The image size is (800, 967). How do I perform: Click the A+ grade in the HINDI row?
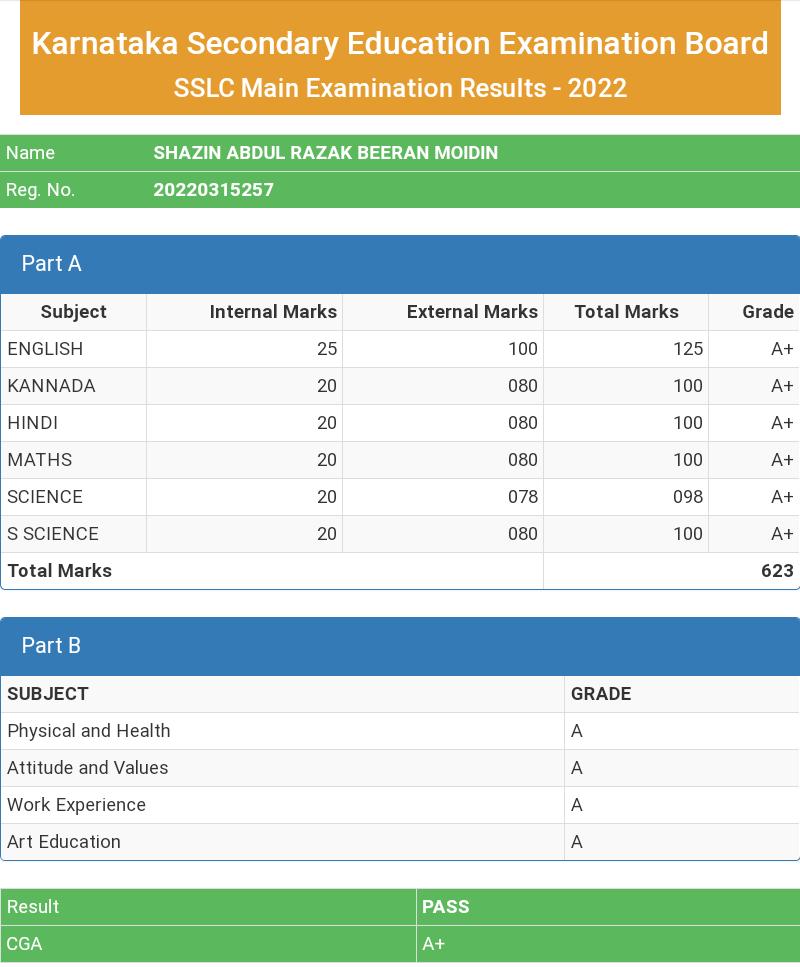(x=782, y=423)
